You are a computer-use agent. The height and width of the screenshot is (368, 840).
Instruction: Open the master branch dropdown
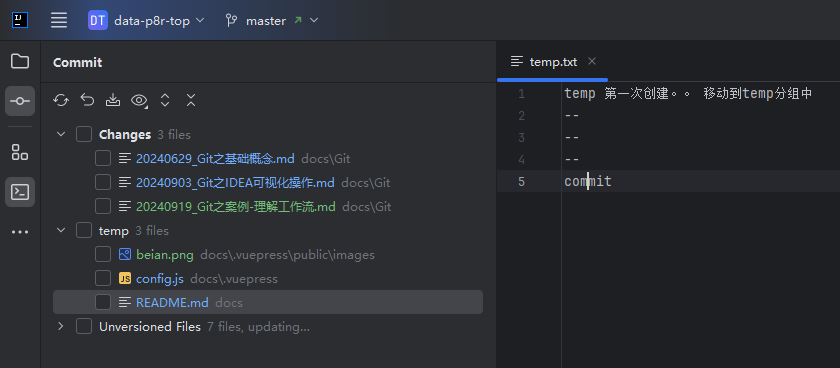272,20
